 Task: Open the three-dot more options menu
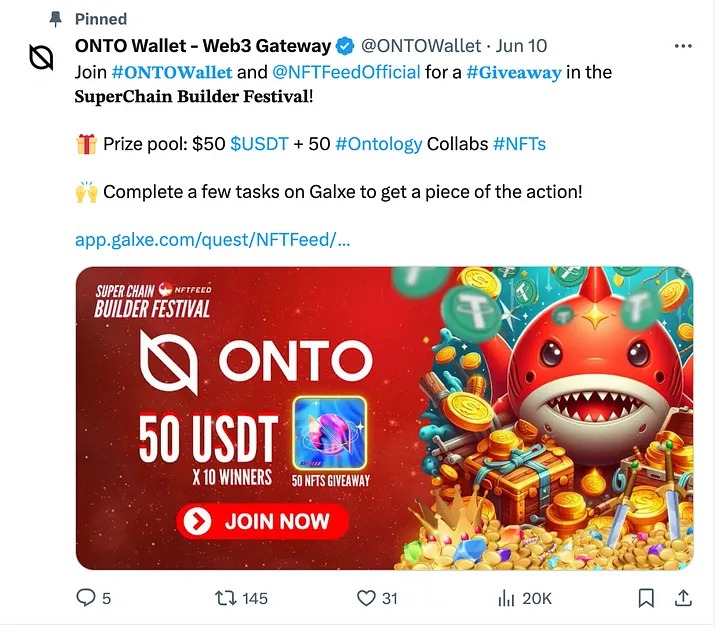[683, 46]
